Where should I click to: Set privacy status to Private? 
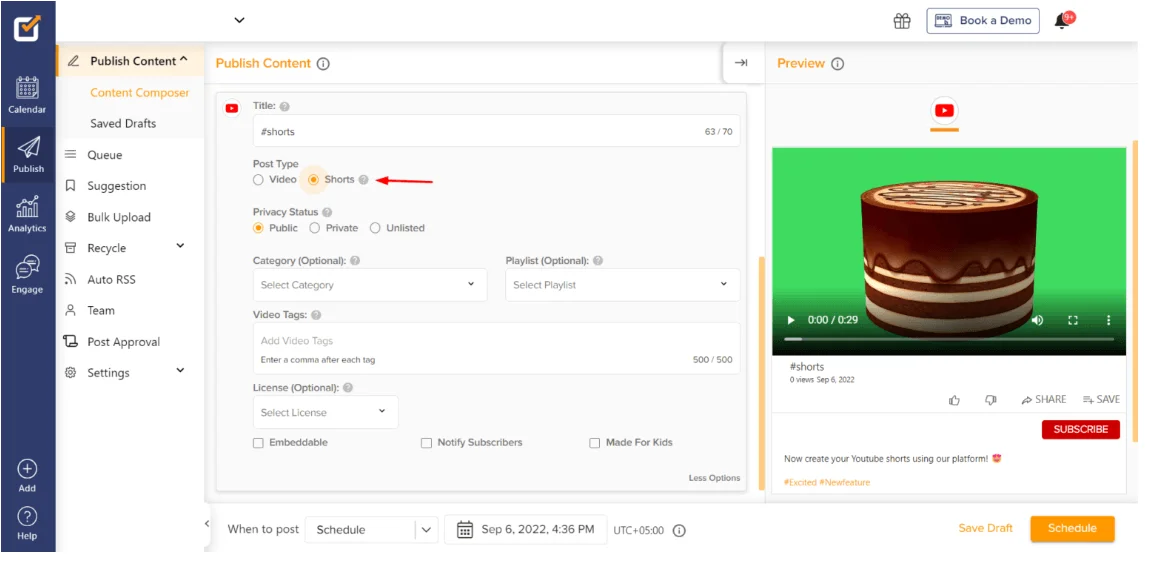tap(315, 228)
